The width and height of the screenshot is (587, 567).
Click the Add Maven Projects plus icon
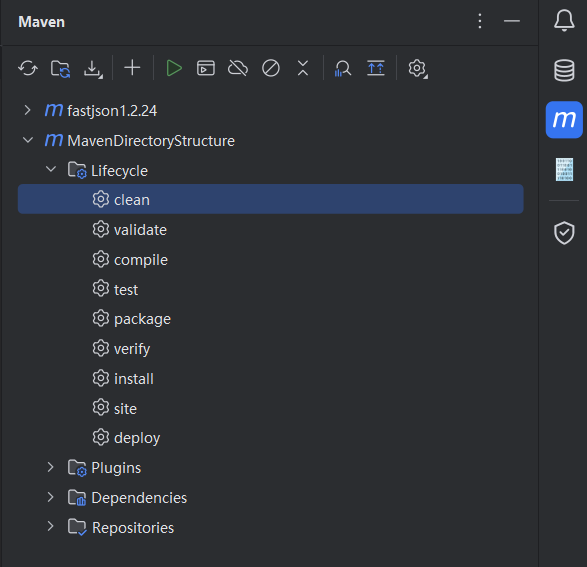[x=132, y=68]
